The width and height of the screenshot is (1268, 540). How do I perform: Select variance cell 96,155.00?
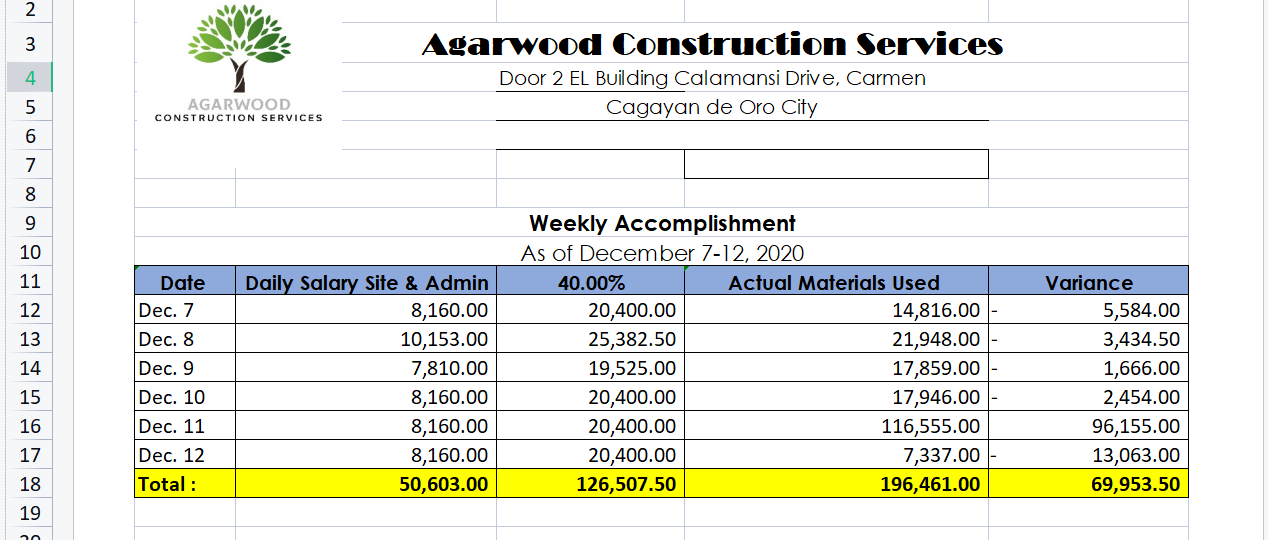pos(1088,426)
